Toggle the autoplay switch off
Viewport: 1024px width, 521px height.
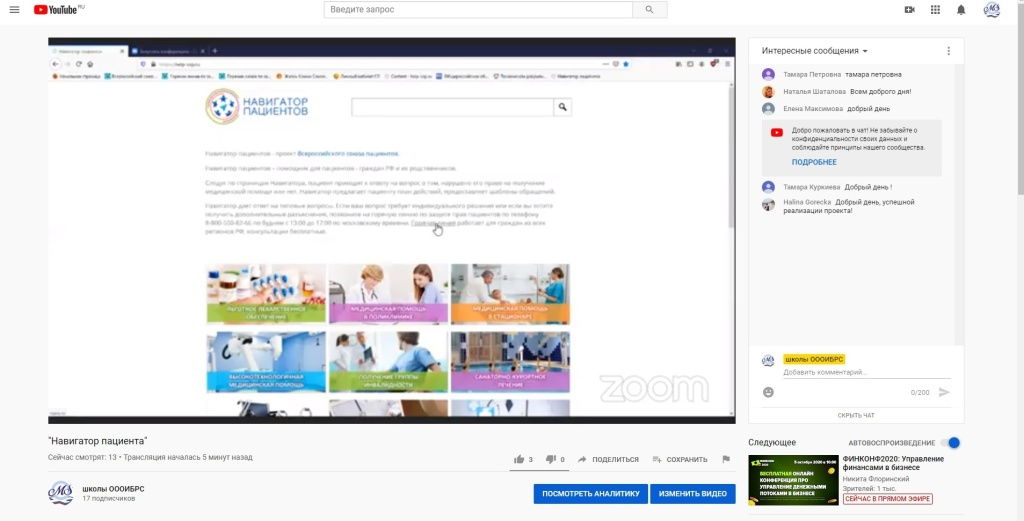click(x=952, y=442)
